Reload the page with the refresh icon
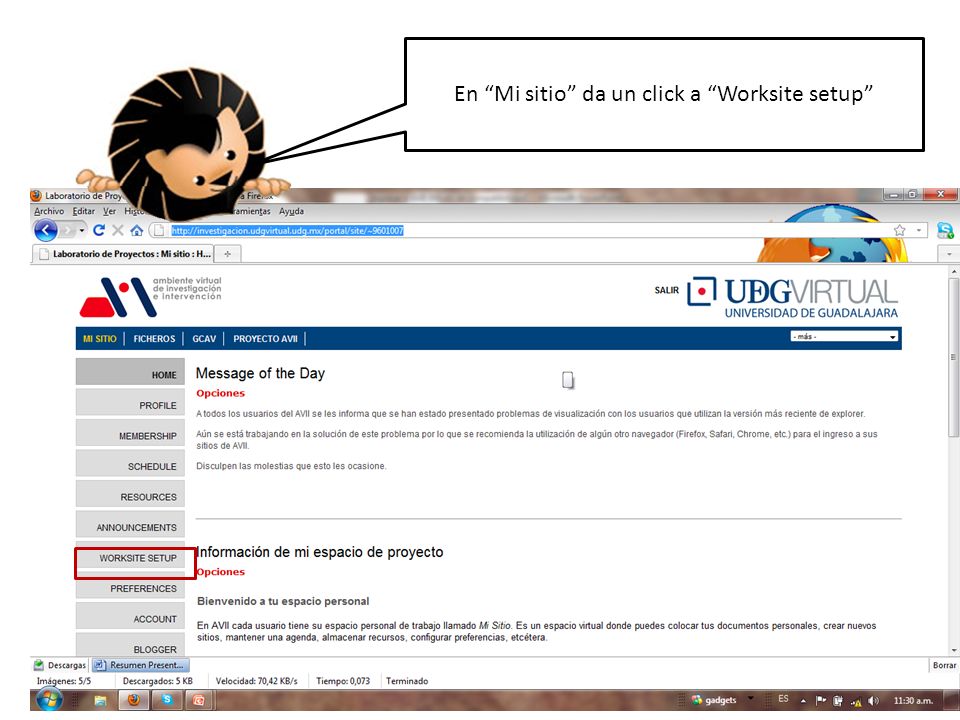This screenshot has width=960, height=720. [x=99, y=230]
